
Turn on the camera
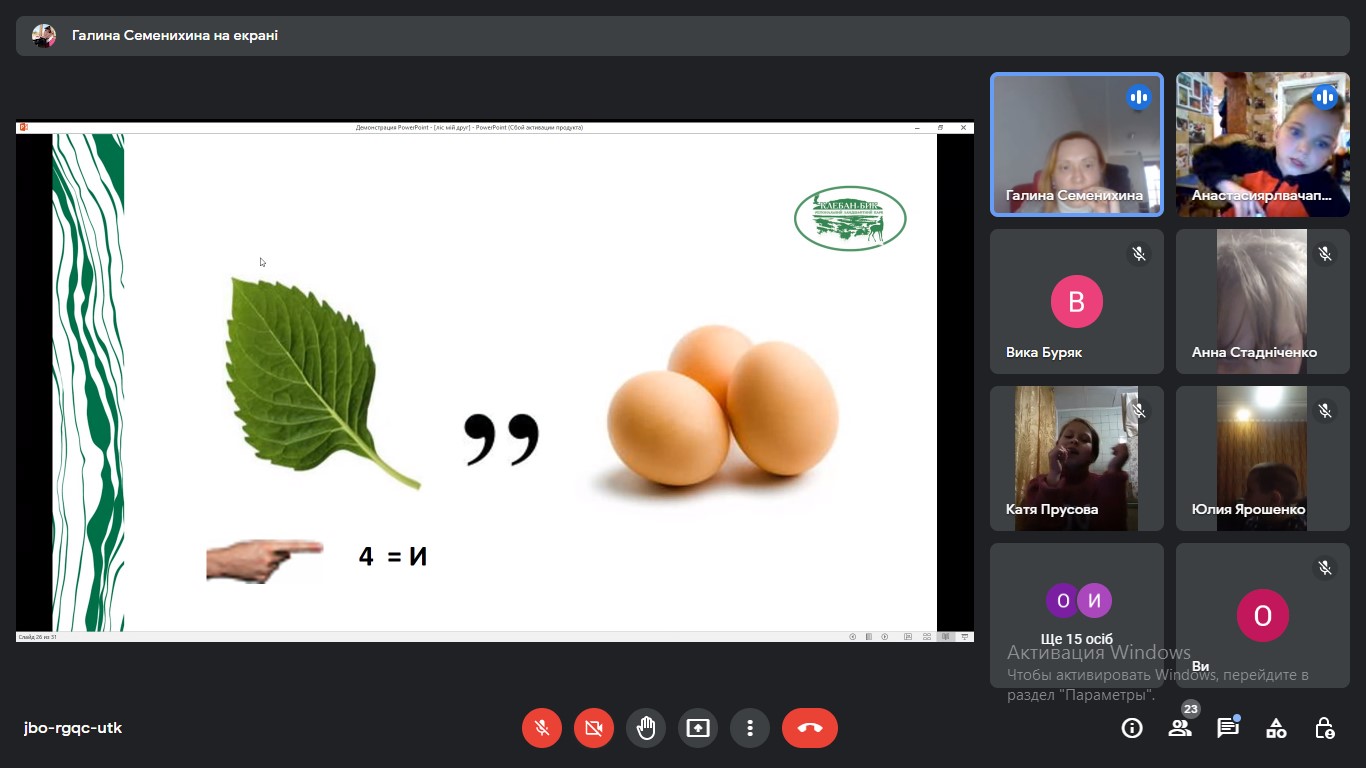point(594,728)
